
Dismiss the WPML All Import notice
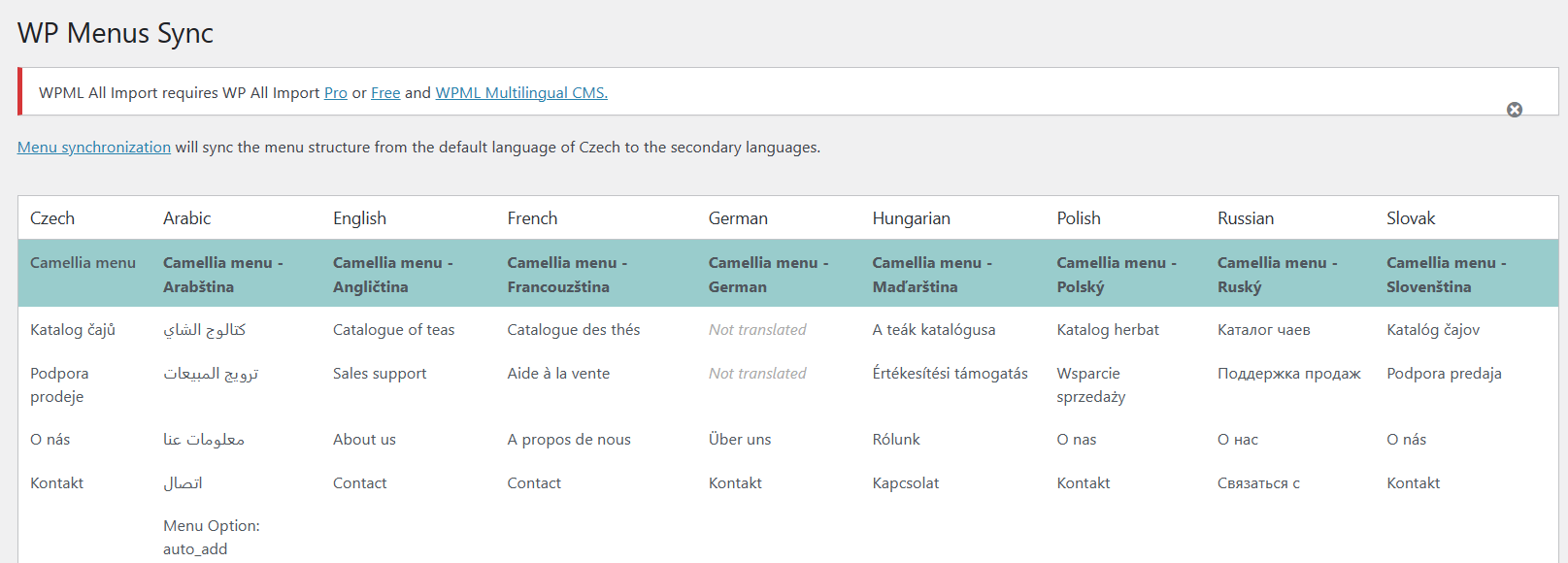pos(1514,110)
